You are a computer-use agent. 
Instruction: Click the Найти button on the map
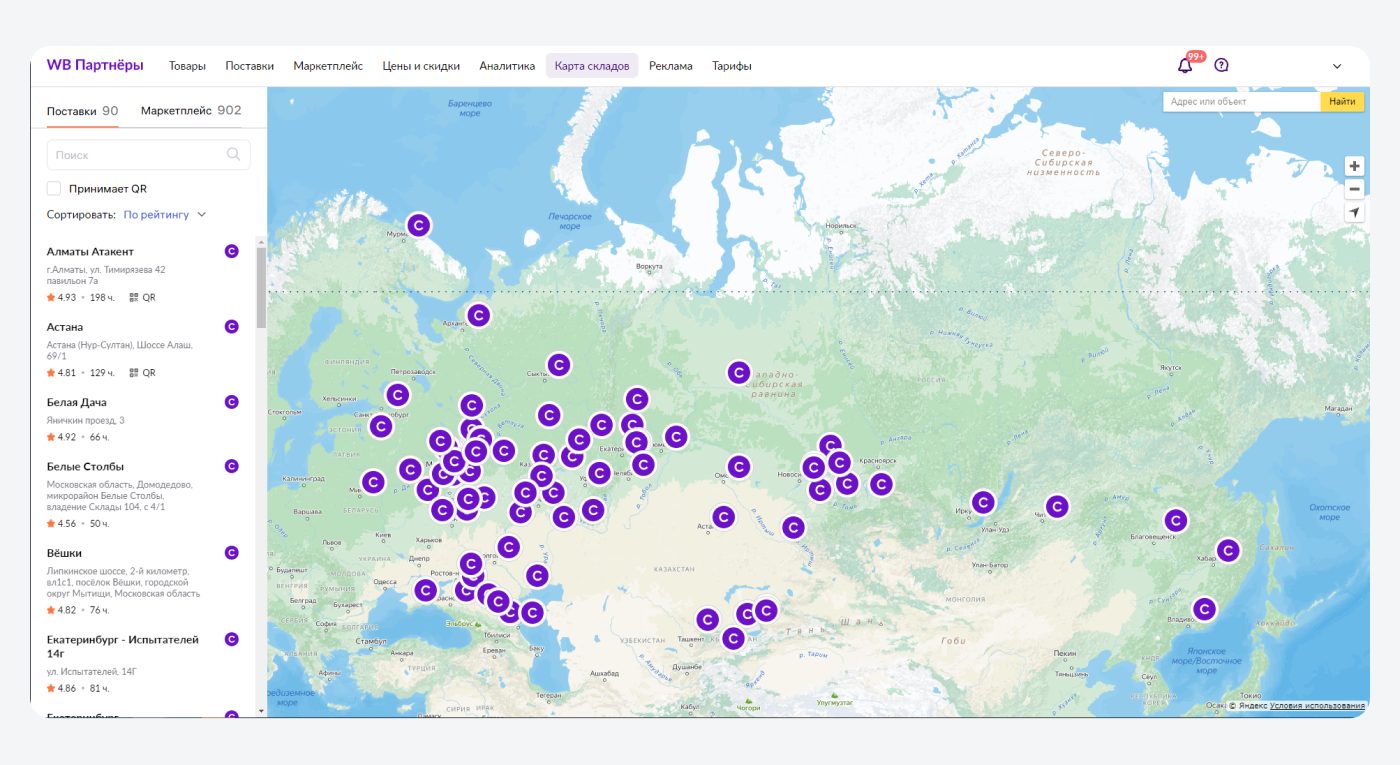[1342, 101]
